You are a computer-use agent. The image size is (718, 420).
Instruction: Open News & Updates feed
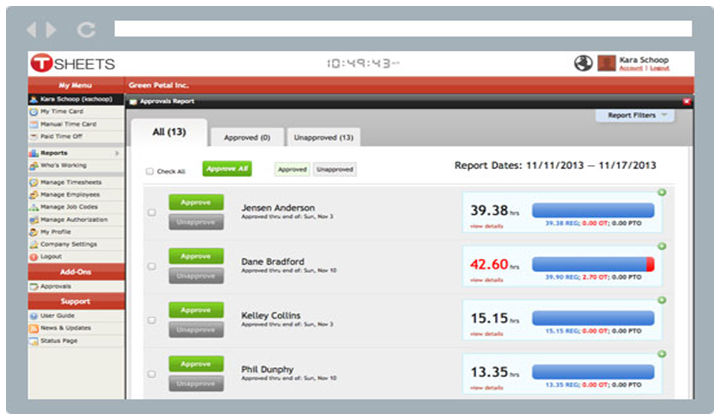point(67,328)
